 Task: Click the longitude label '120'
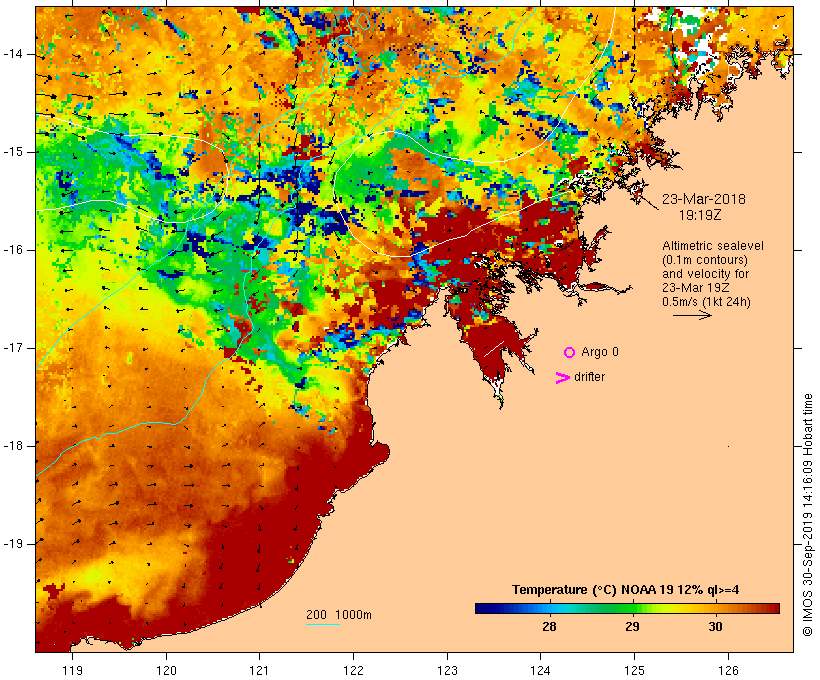(166, 670)
